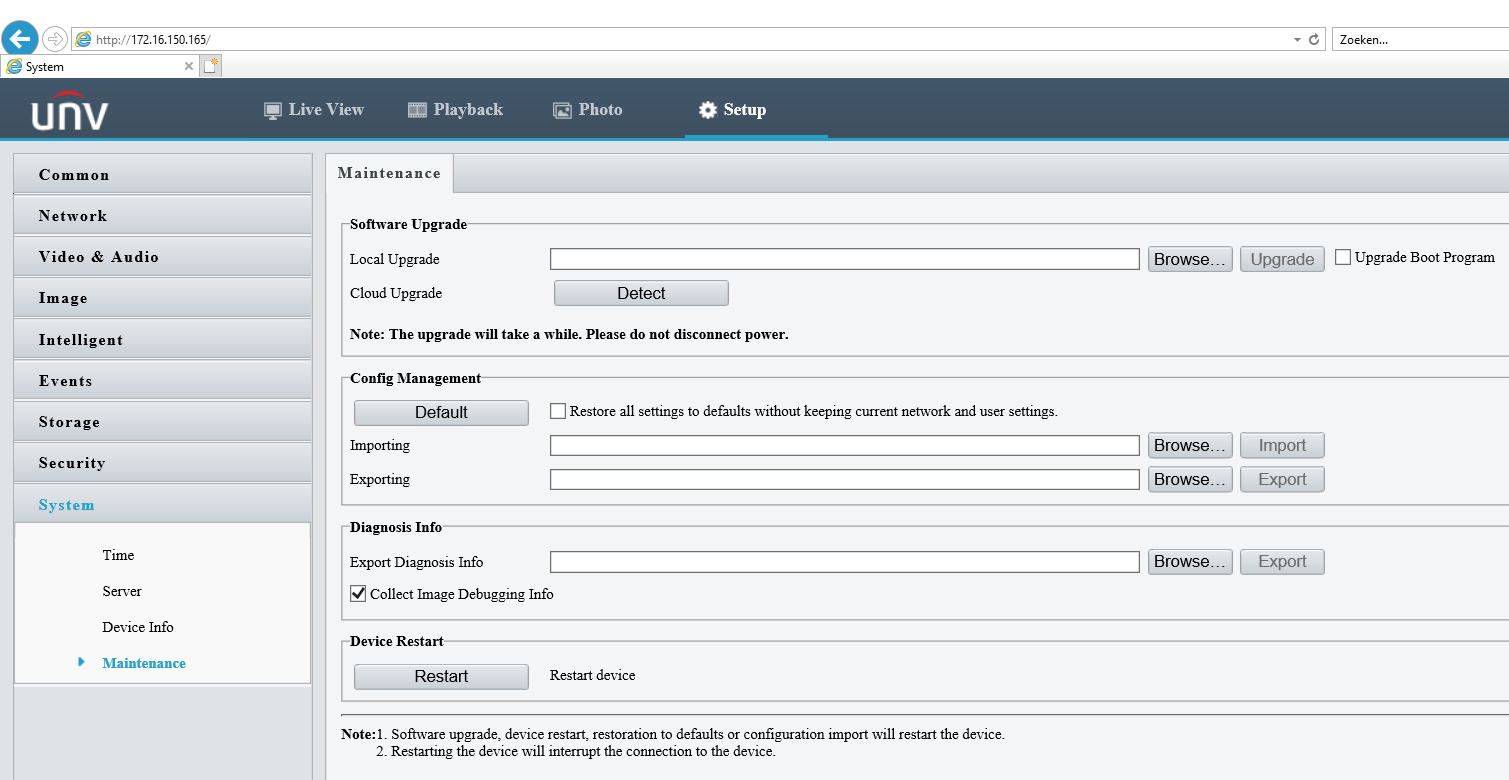The width and height of the screenshot is (1509, 780).
Task: Open Playback film strip icon
Action: coord(417,110)
